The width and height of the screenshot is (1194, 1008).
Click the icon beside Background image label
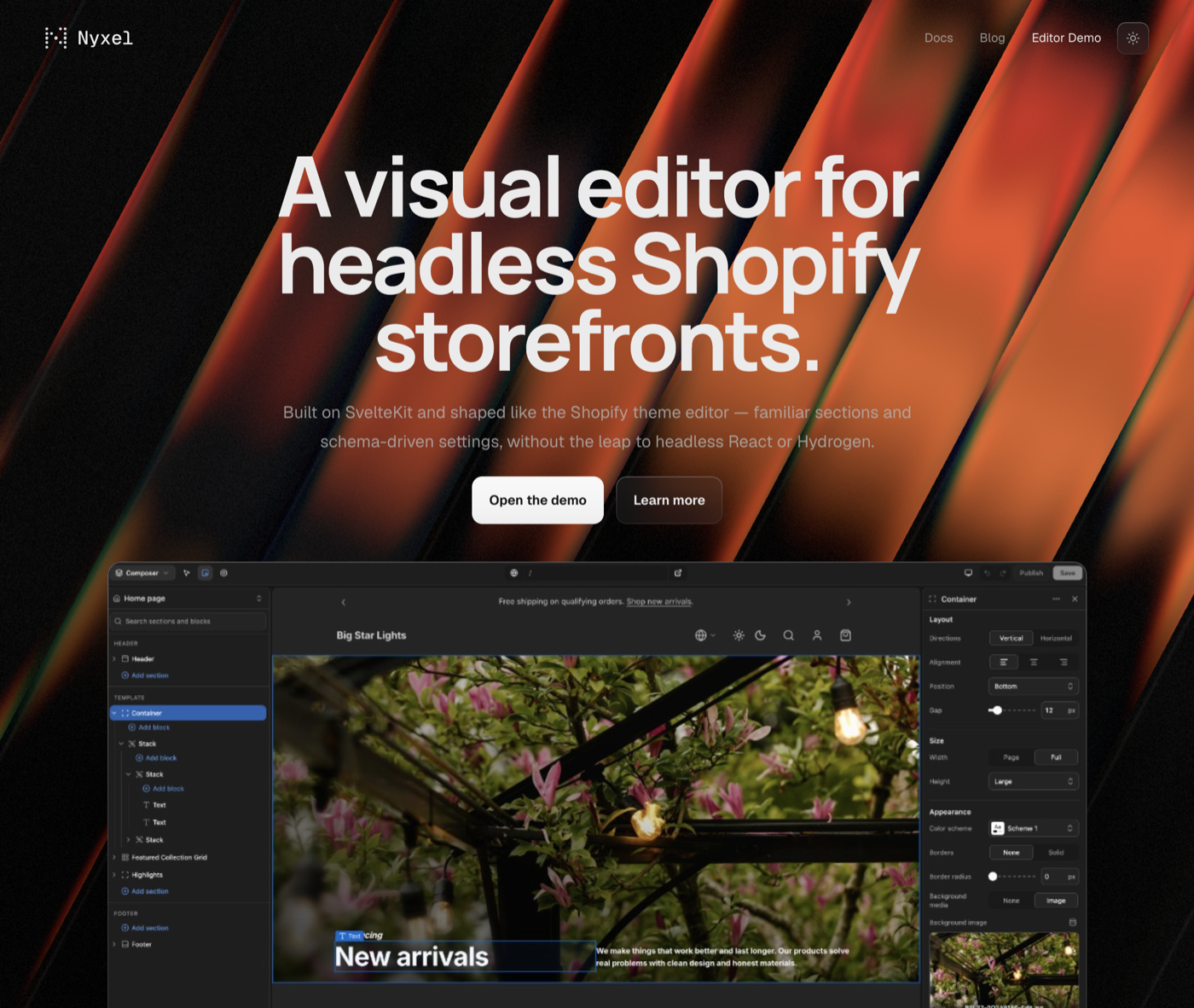[x=1073, y=923]
